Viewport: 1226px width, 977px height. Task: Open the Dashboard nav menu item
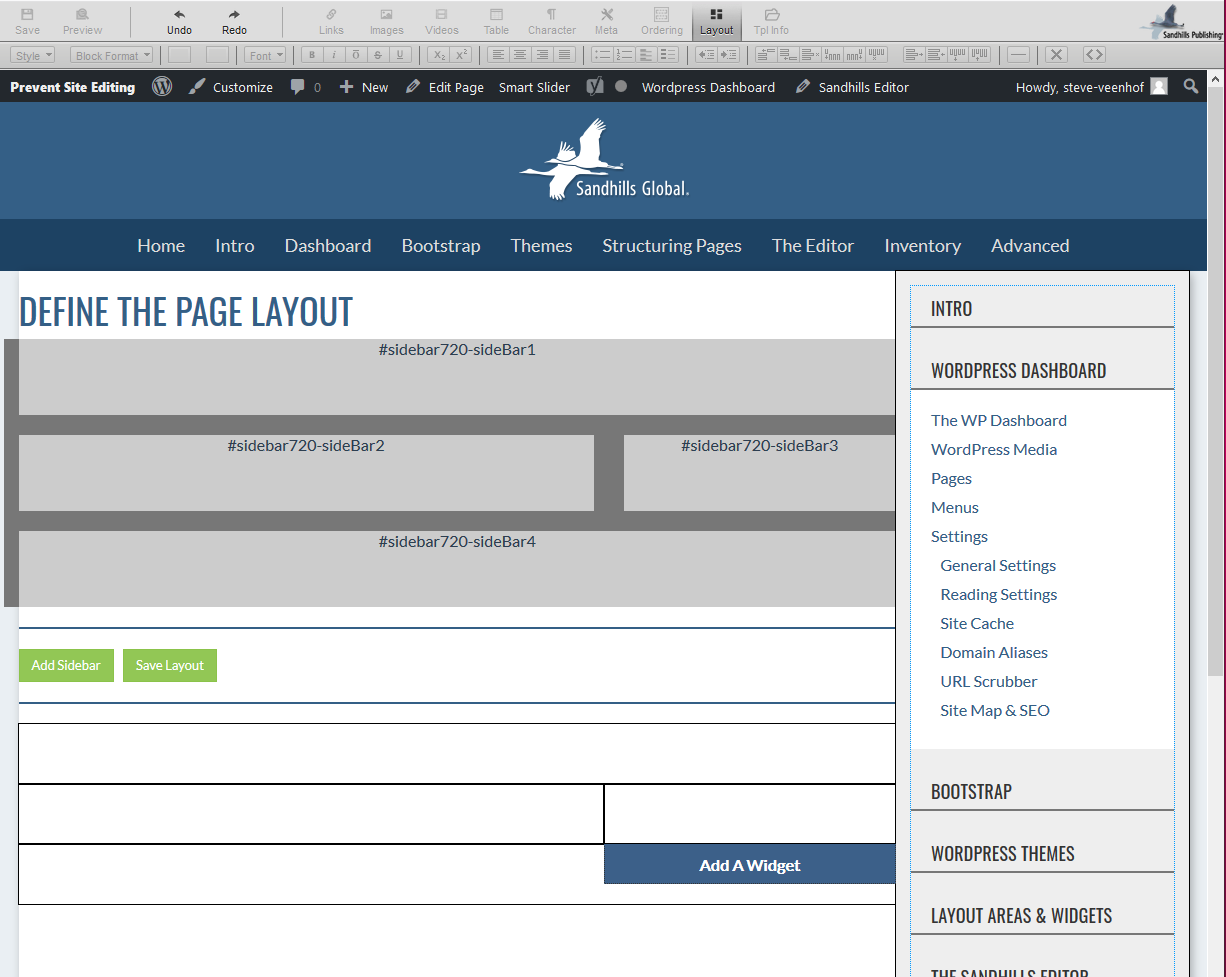pos(328,245)
